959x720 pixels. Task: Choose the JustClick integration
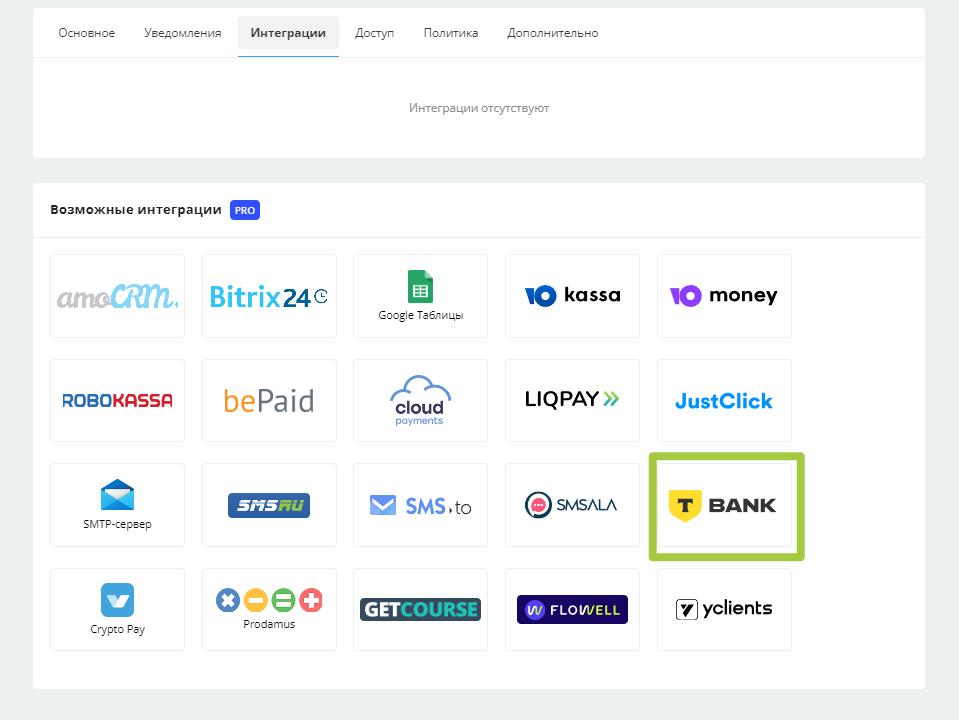pyautogui.click(x=724, y=400)
